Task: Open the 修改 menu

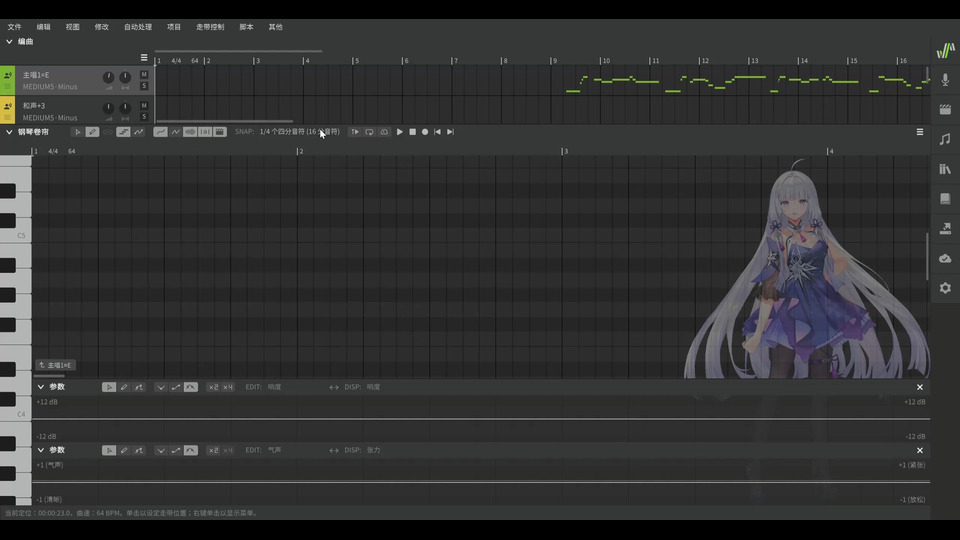Action: (102, 27)
